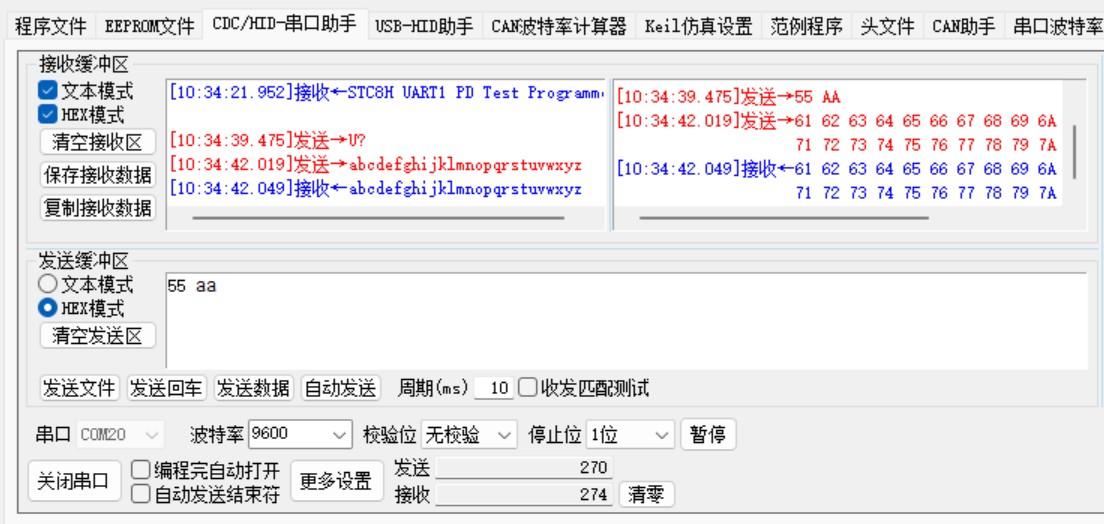Switch to CAN波特率计算器 tab
Screen dimensions: 1104x524
(559, 27)
